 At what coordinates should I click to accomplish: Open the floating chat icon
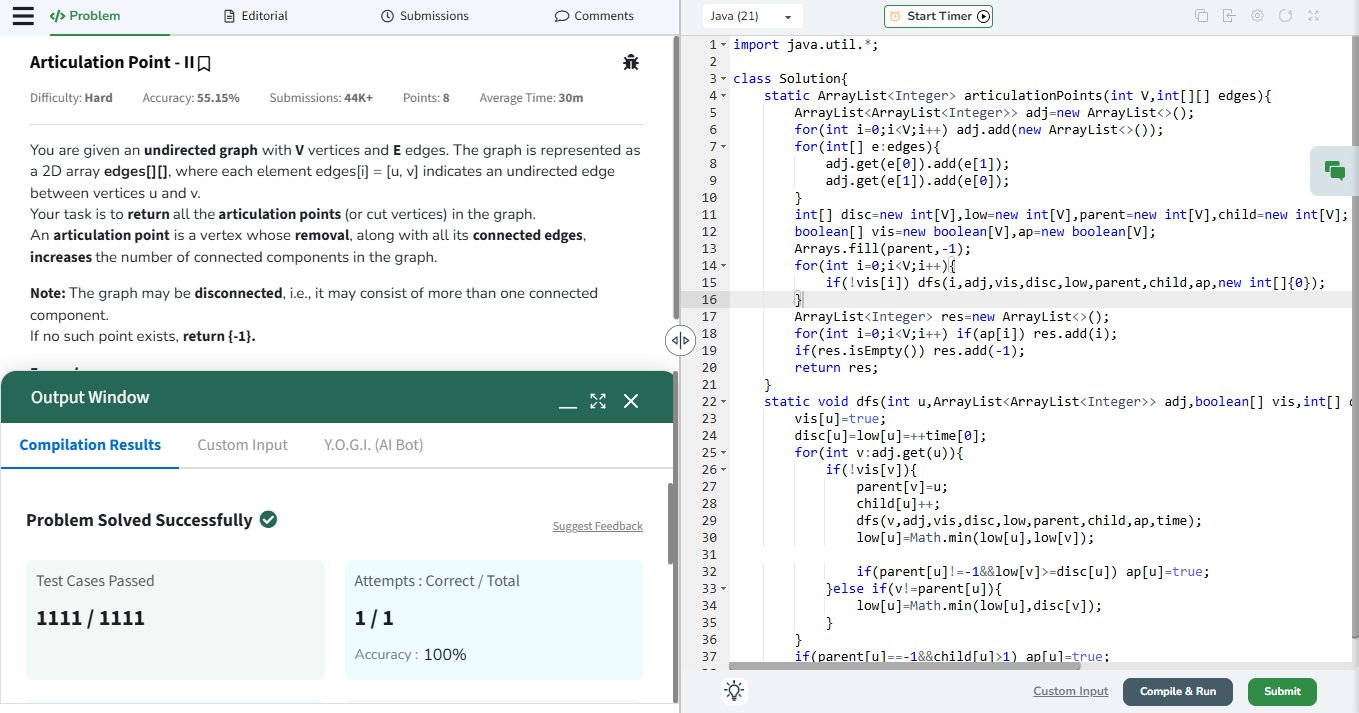pyautogui.click(x=1333, y=170)
